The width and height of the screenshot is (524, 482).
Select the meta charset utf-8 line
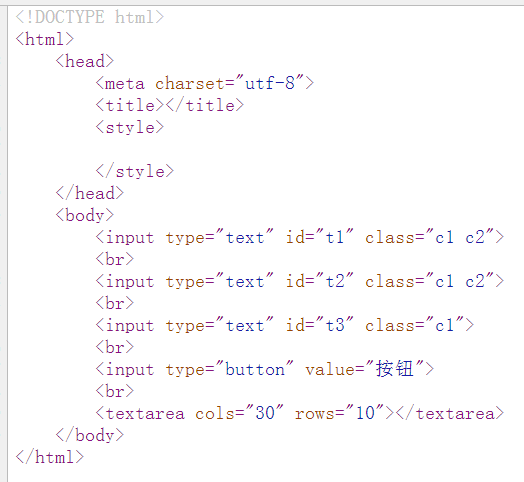(x=205, y=83)
